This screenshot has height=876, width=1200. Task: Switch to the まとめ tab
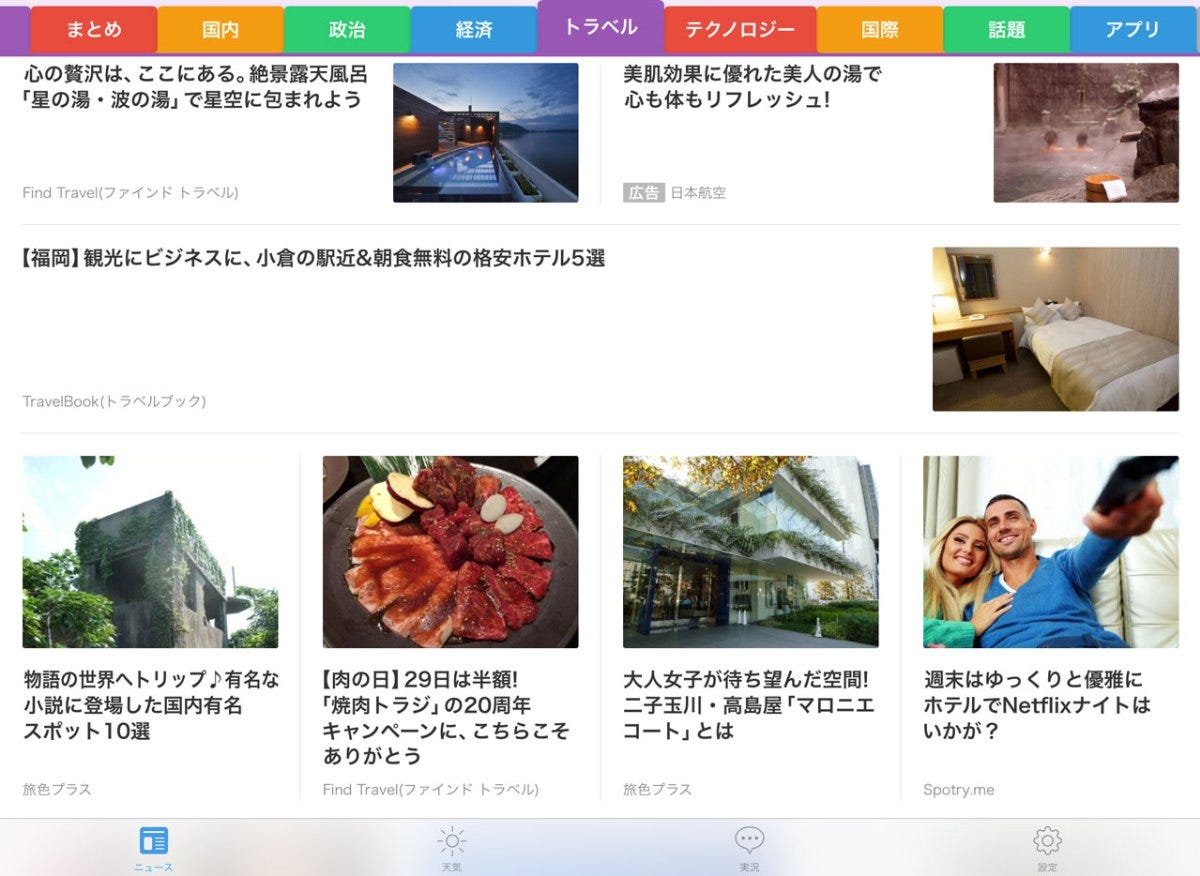pyautogui.click(x=94, y=30)
